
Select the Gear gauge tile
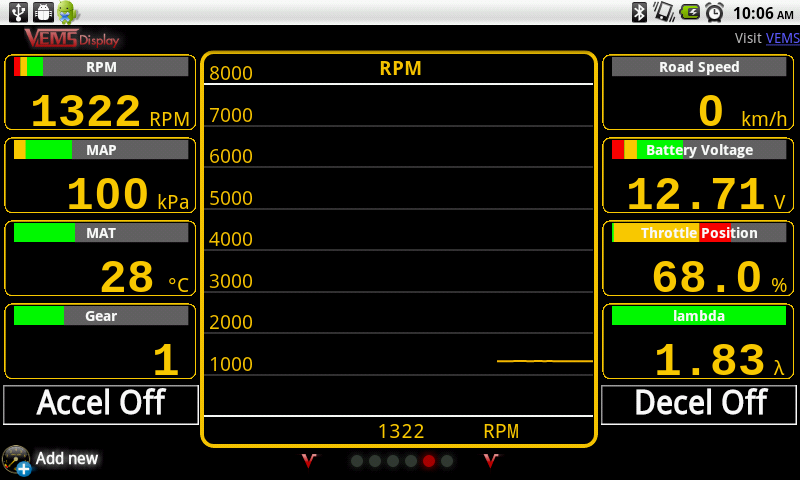pyautogui.click(x=100, y=342)
